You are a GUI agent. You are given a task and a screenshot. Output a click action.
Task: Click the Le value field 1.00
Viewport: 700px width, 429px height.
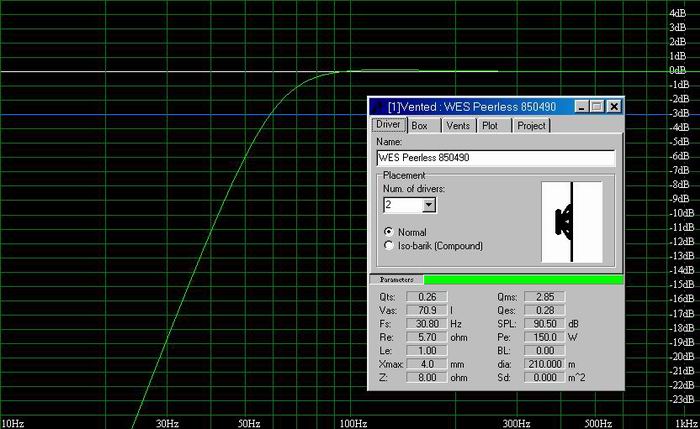[427, 350]
